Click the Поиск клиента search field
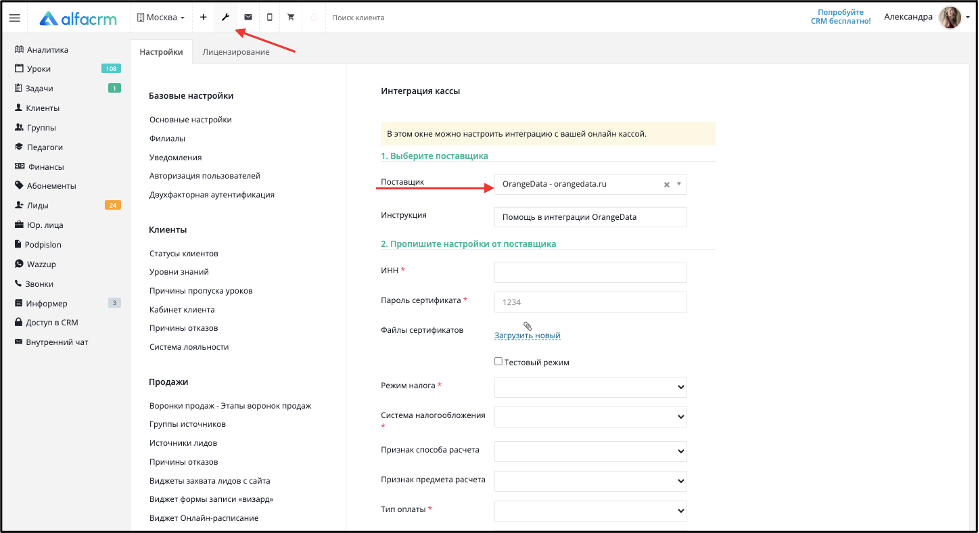 pos(359,17)
